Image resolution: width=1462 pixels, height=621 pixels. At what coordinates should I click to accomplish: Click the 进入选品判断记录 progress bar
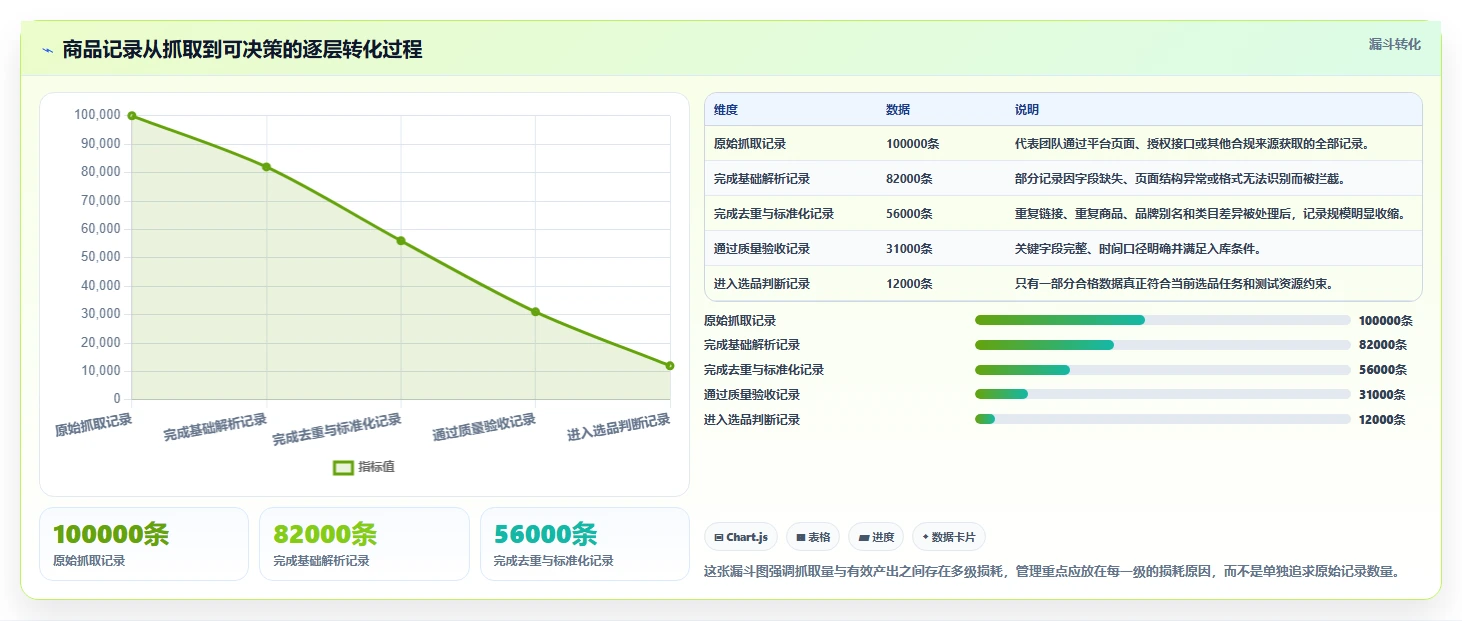[x=1162, y=420]
